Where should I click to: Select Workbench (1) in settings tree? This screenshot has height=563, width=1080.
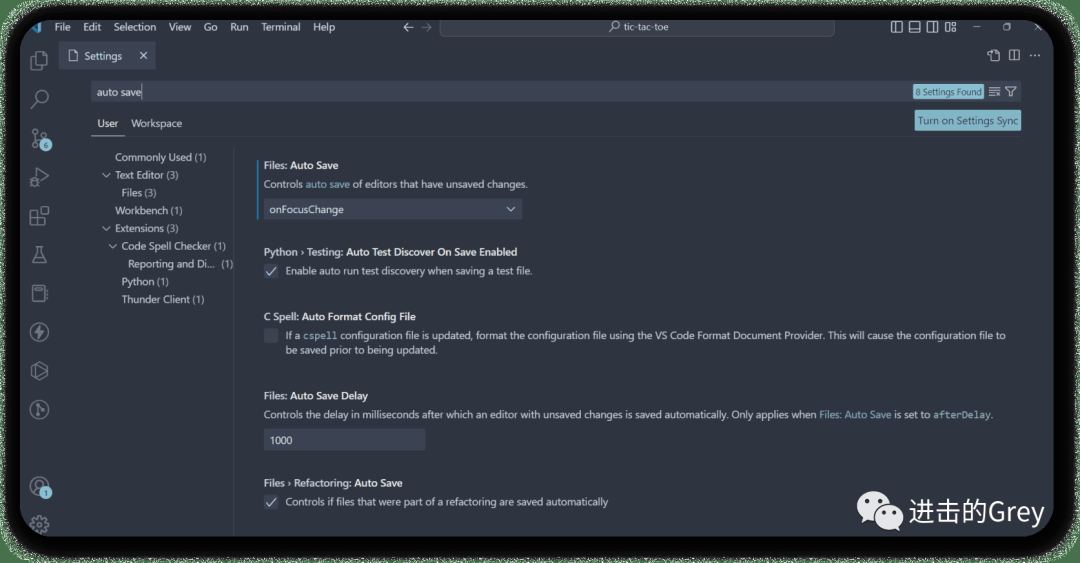(149, 210)
